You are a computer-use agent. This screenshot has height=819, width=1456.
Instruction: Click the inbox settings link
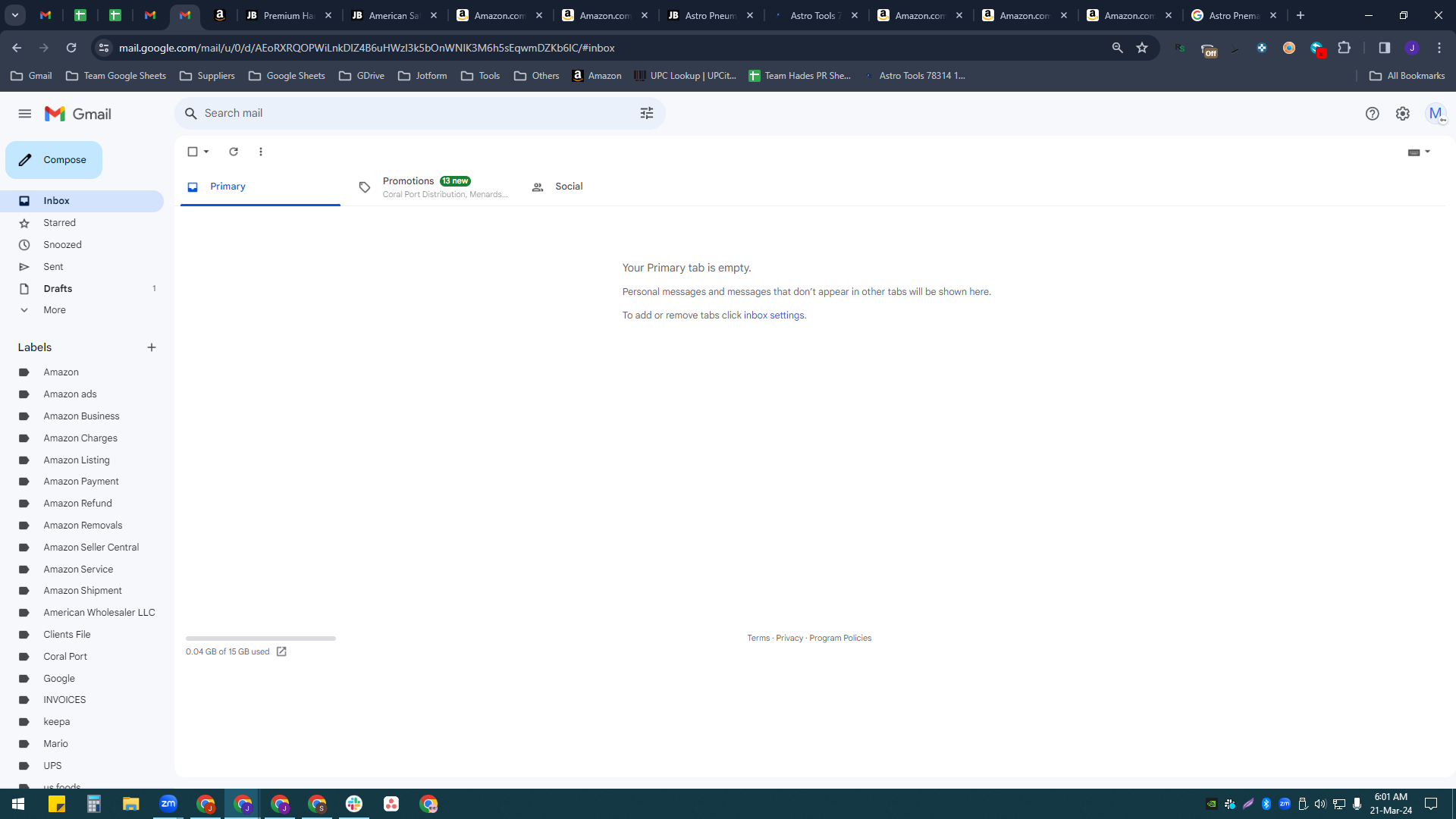point(773,315)
